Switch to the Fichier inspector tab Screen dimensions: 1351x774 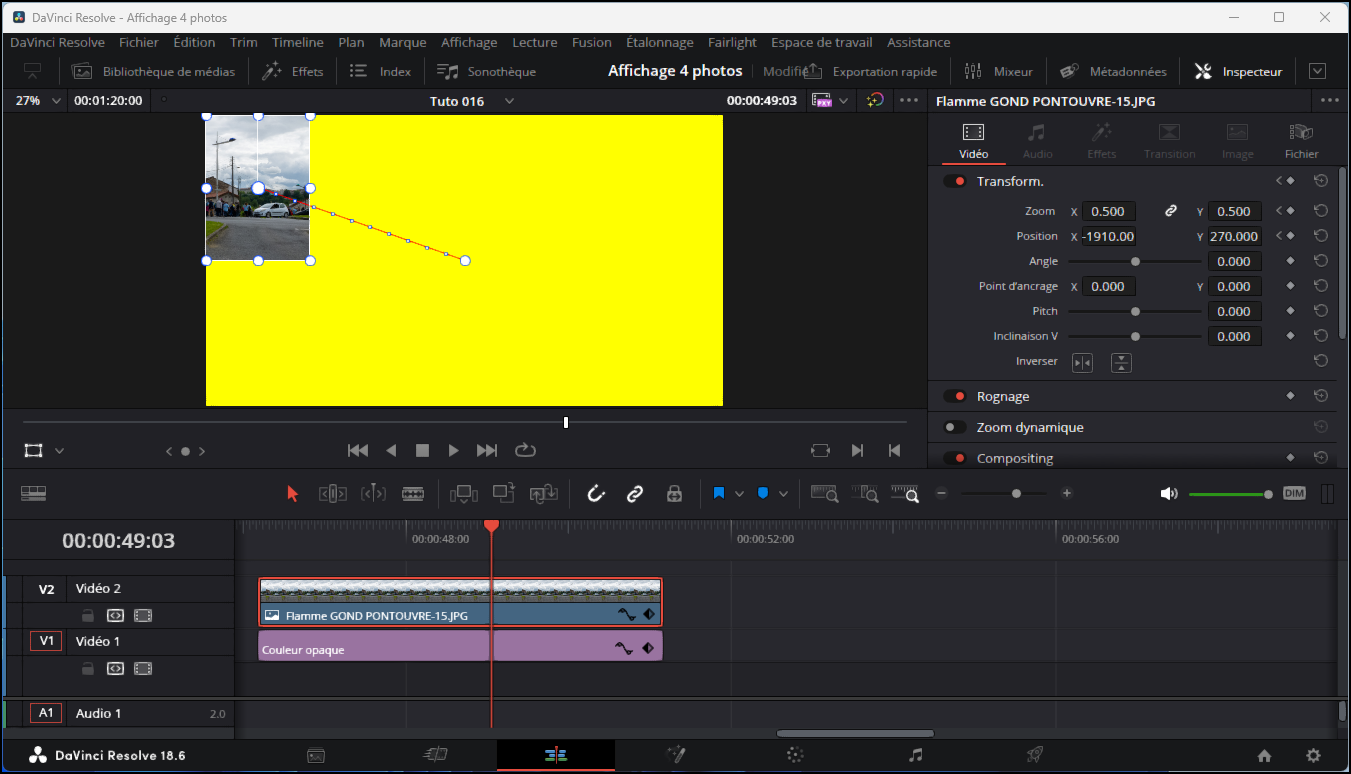tap(1301, 141)
